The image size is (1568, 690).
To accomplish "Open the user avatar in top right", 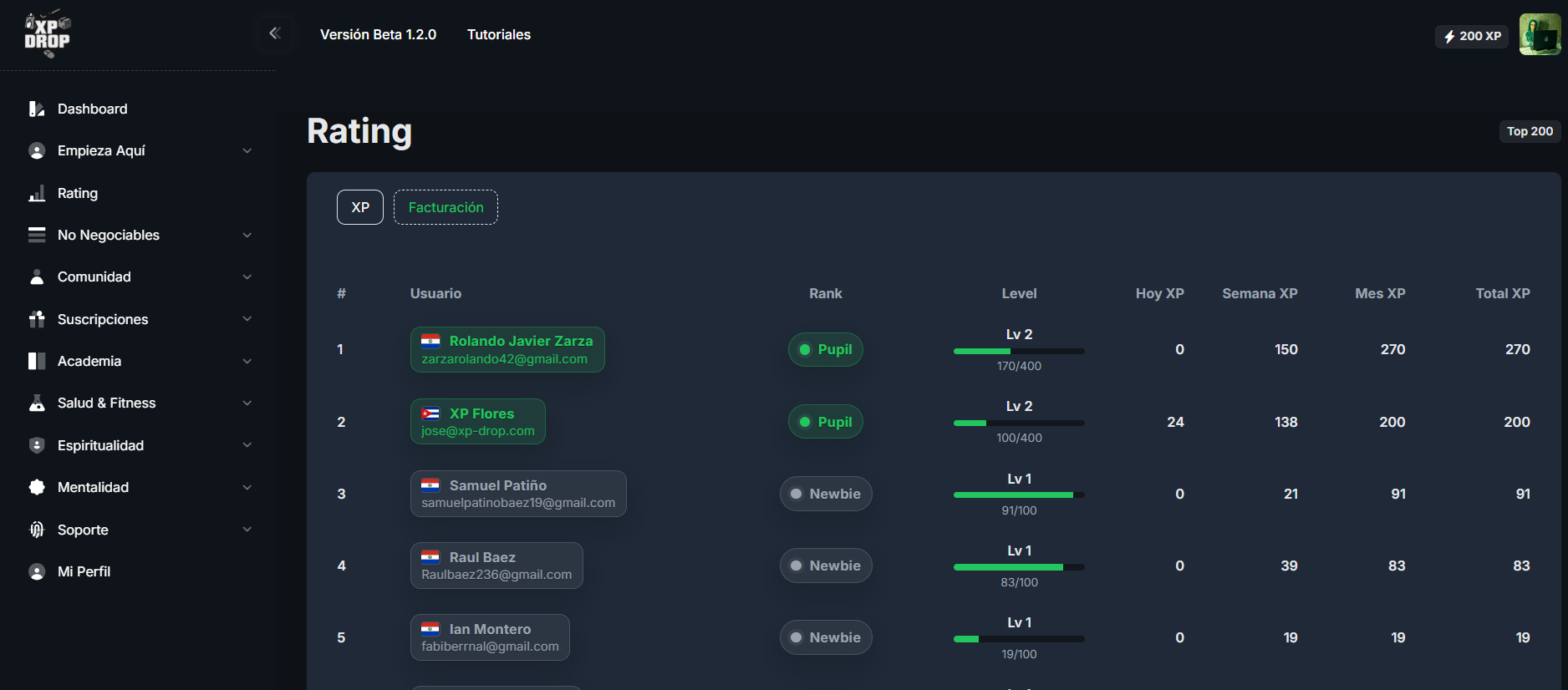I will coord(1539,35).
